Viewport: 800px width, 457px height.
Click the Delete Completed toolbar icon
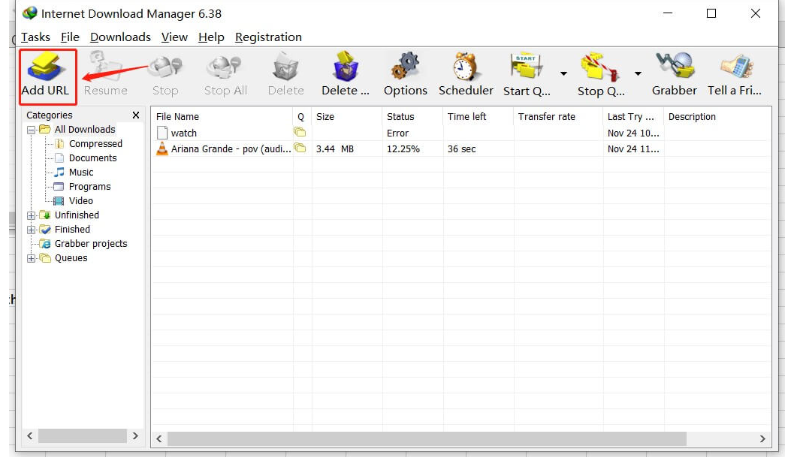pos(346,67)
